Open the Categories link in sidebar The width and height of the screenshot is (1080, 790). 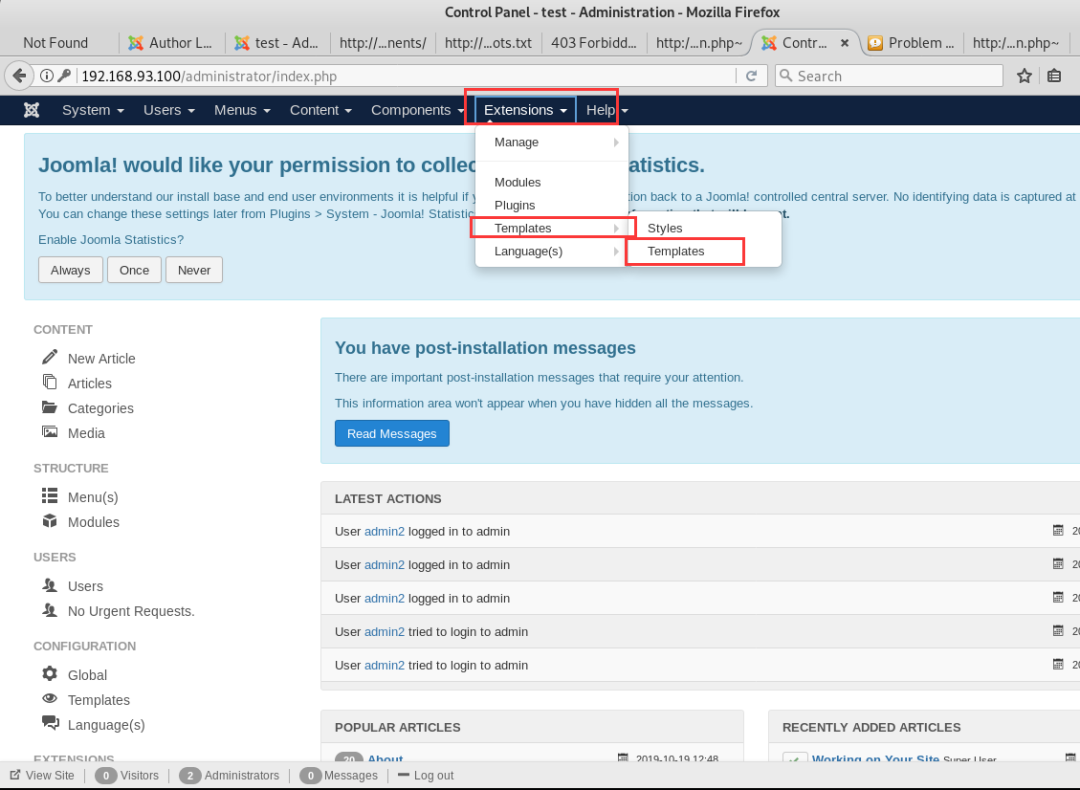(101, 408)
